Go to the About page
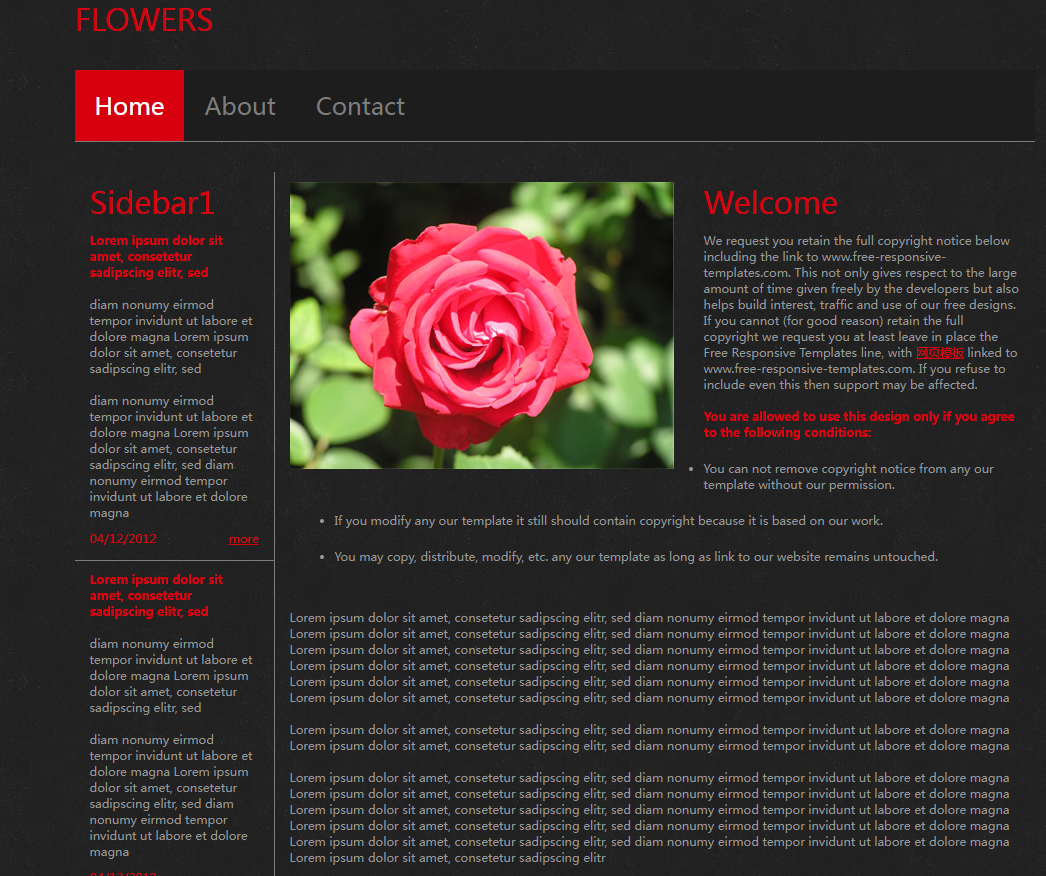 coord(240,106)
